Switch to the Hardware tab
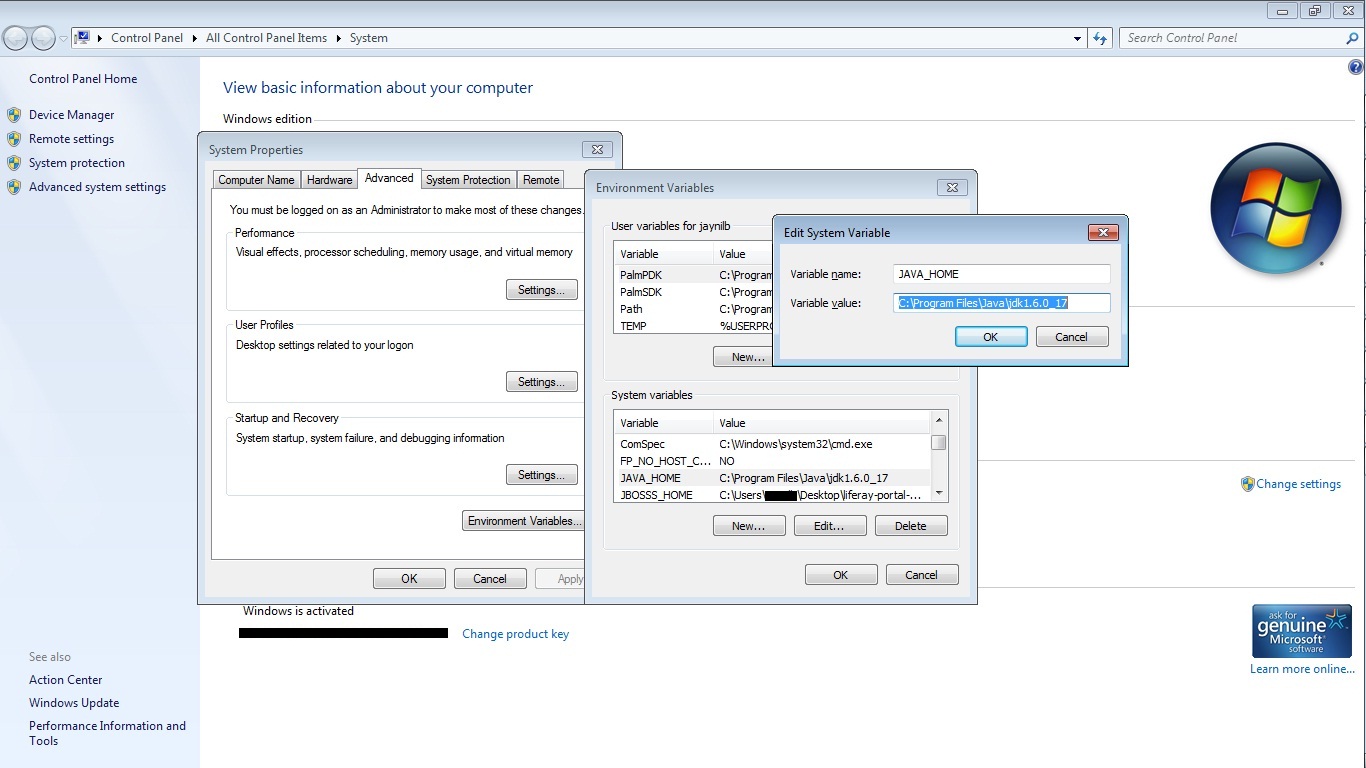Image resolution: width=1366 pixels, height=768 pixels. click(329, 180)
